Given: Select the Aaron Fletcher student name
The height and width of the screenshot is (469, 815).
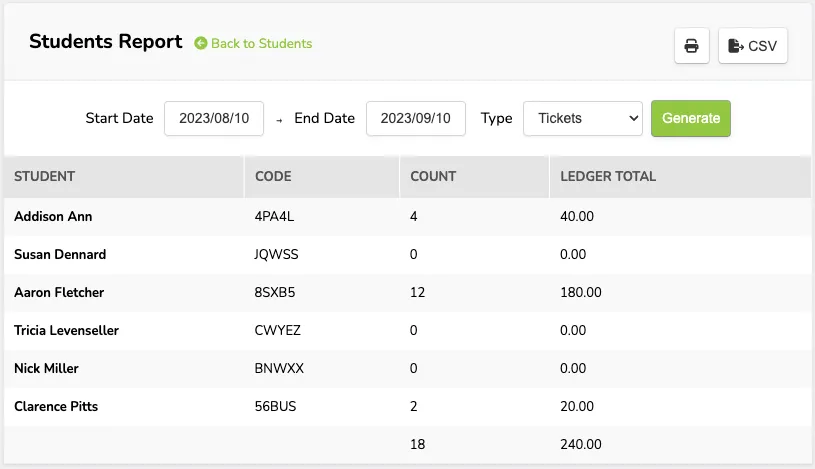Looking at the screenshot, I should click(59, 292).
